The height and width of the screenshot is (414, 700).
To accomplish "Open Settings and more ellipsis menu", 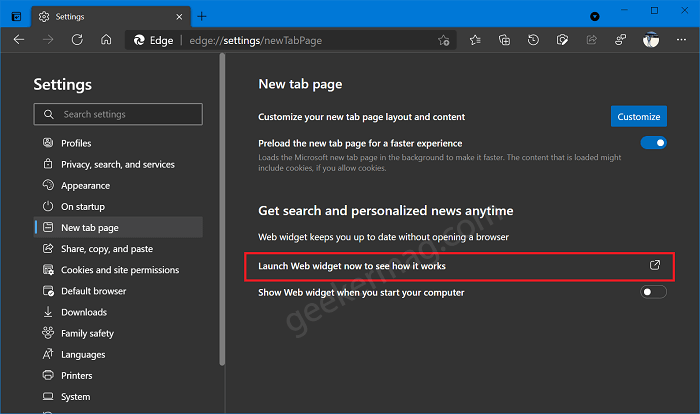I will click(x=681, y=40).
